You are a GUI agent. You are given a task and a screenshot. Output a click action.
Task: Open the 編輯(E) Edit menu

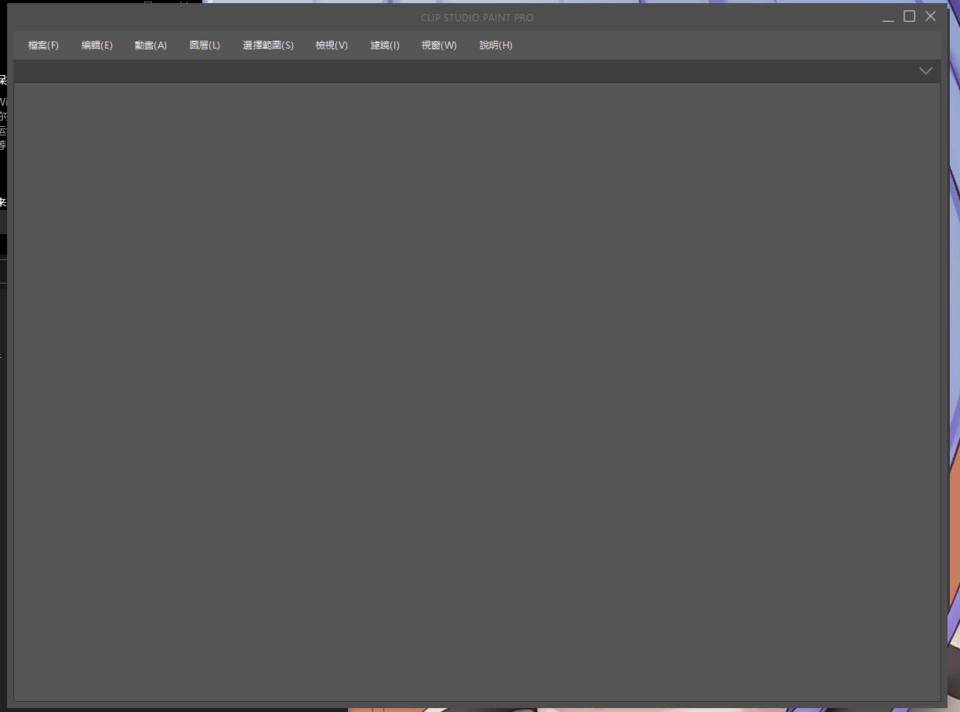(x=97, y=45)
